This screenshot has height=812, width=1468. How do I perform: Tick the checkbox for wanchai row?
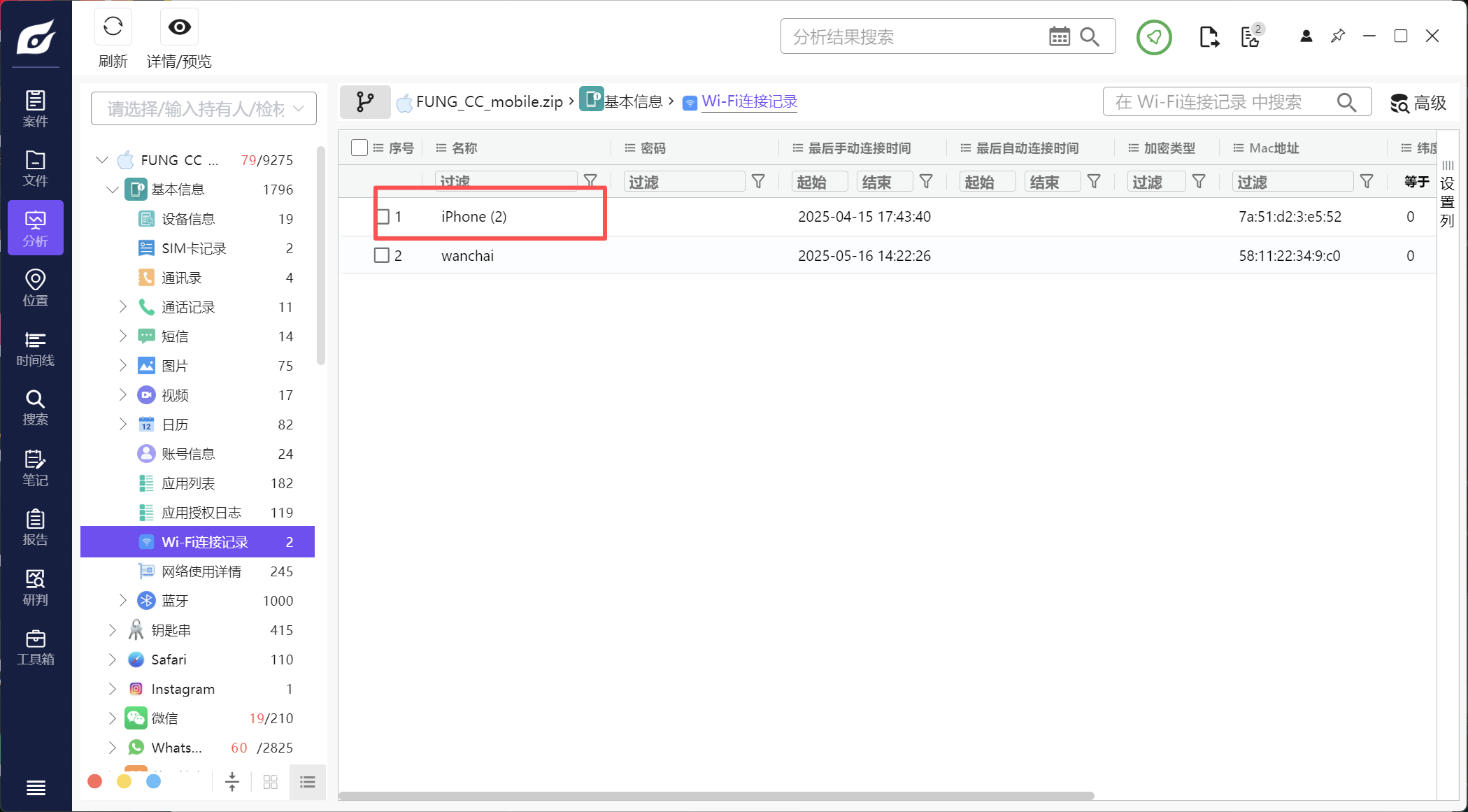click(382, 255)
